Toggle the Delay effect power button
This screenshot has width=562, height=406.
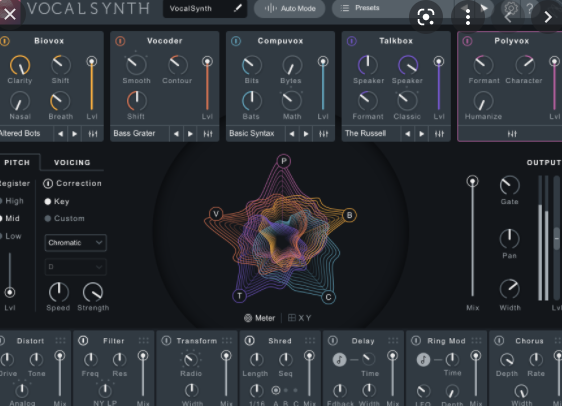333,340
